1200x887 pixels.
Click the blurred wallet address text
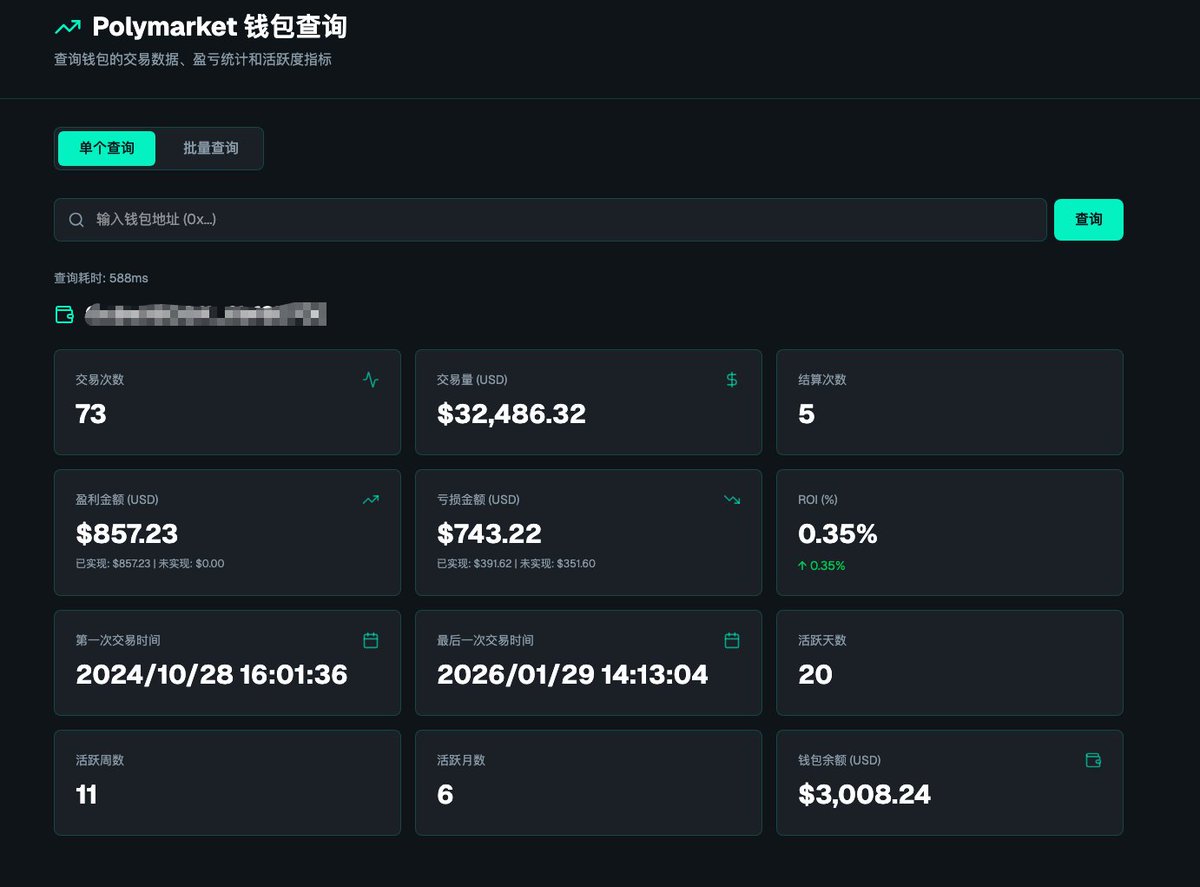(206, 315)
